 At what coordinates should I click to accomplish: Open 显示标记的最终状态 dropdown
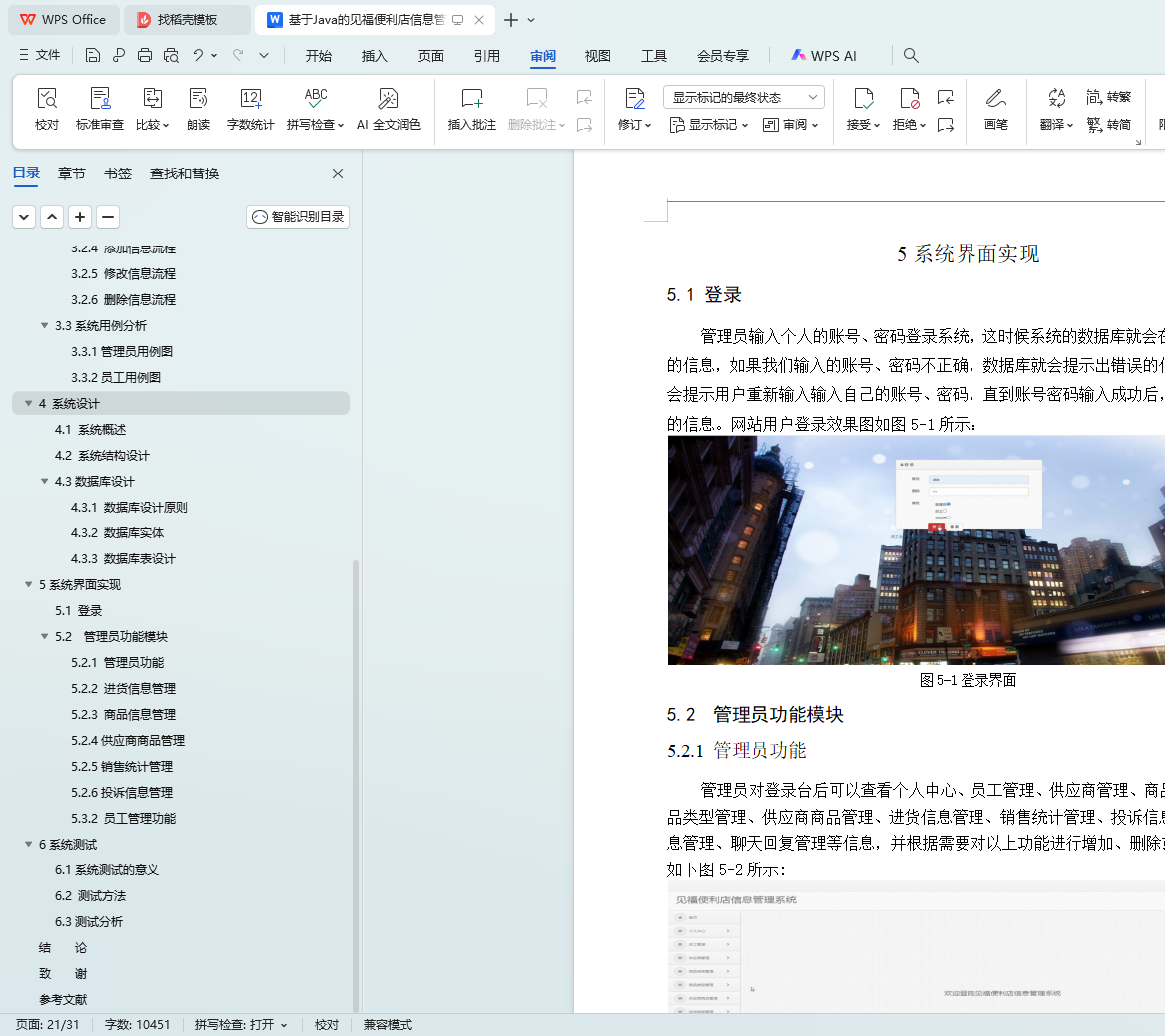744,98
